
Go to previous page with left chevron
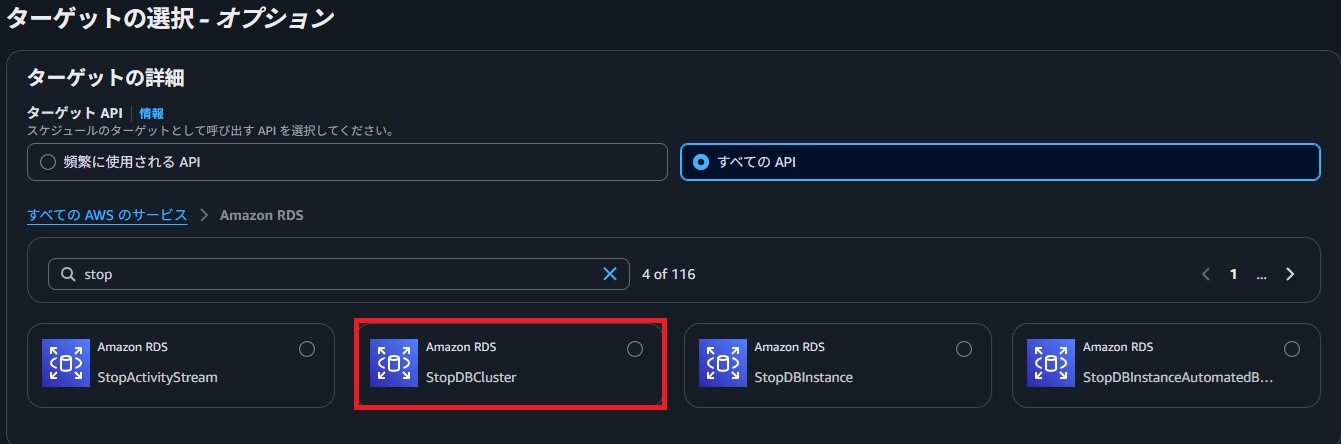pos(1206,274)
